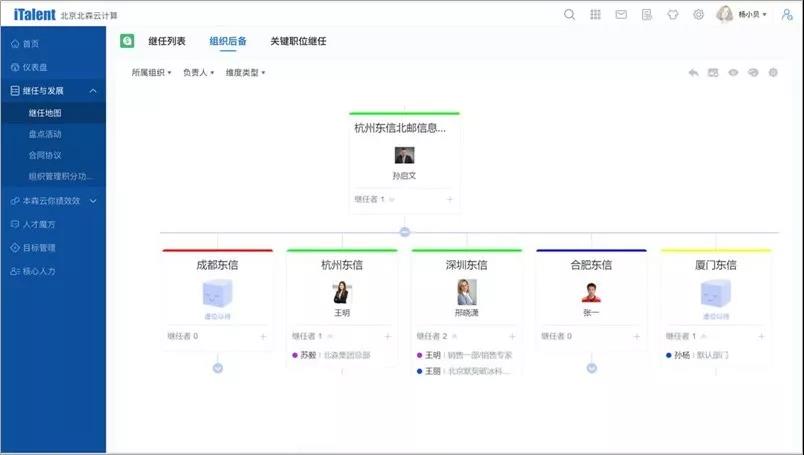Add successor in 成都东信 card with plus

click(263, 337)
